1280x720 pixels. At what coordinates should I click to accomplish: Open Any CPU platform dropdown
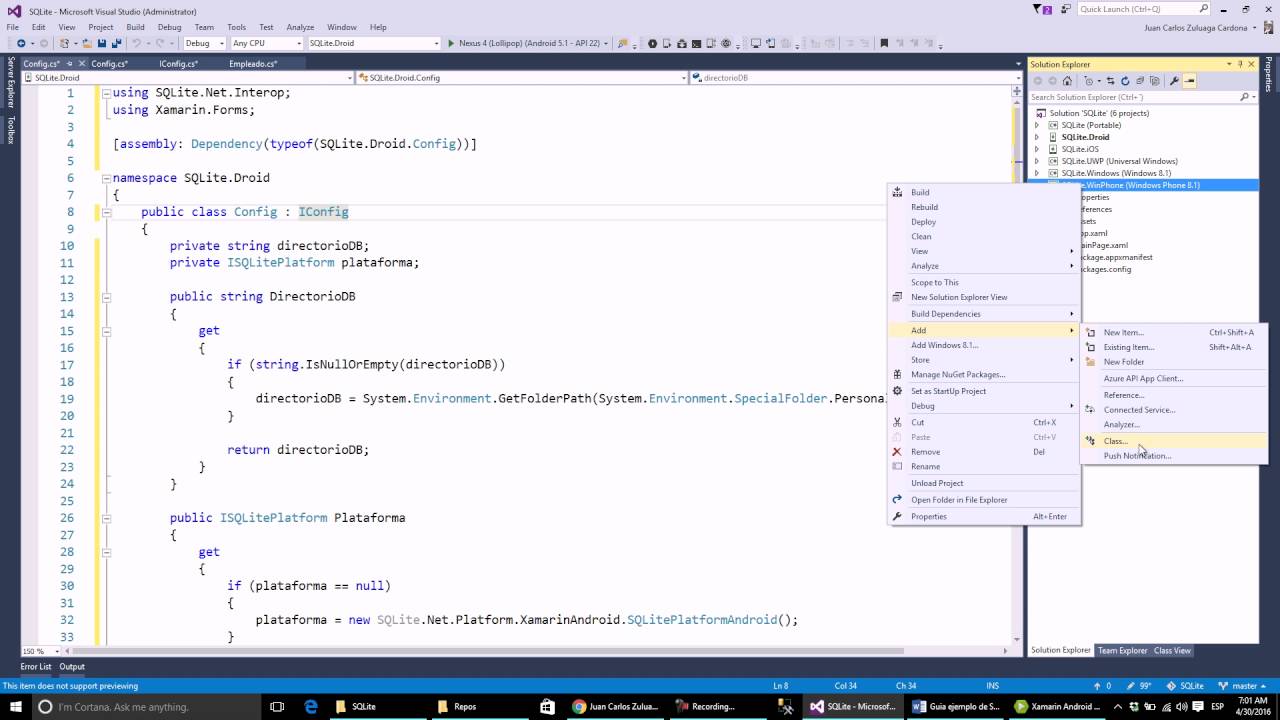point(298,43)
